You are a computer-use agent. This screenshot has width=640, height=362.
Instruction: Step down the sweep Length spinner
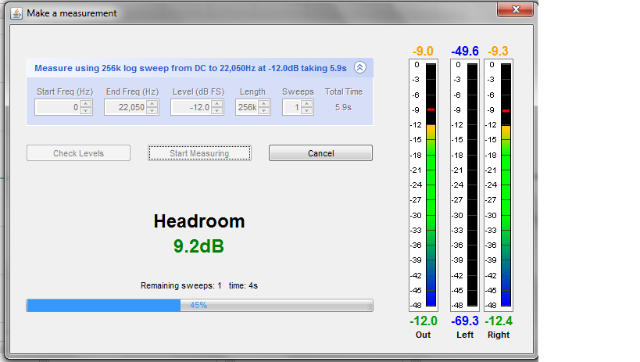click(264, 111)
